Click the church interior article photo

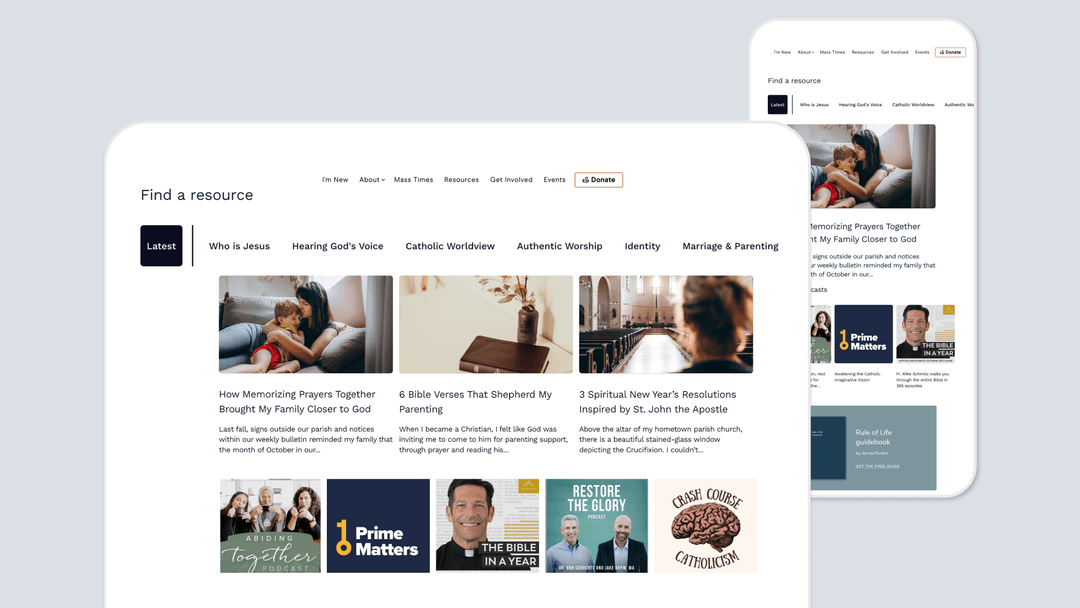(665, 324)
